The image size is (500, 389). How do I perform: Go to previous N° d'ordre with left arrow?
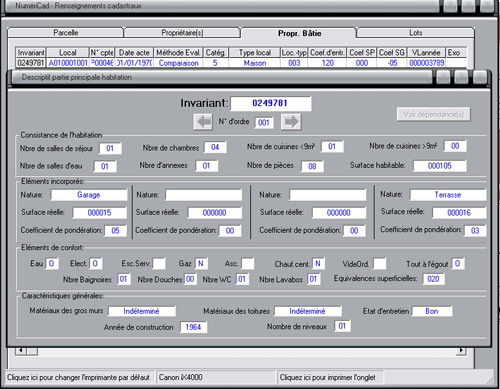[203, 122]
